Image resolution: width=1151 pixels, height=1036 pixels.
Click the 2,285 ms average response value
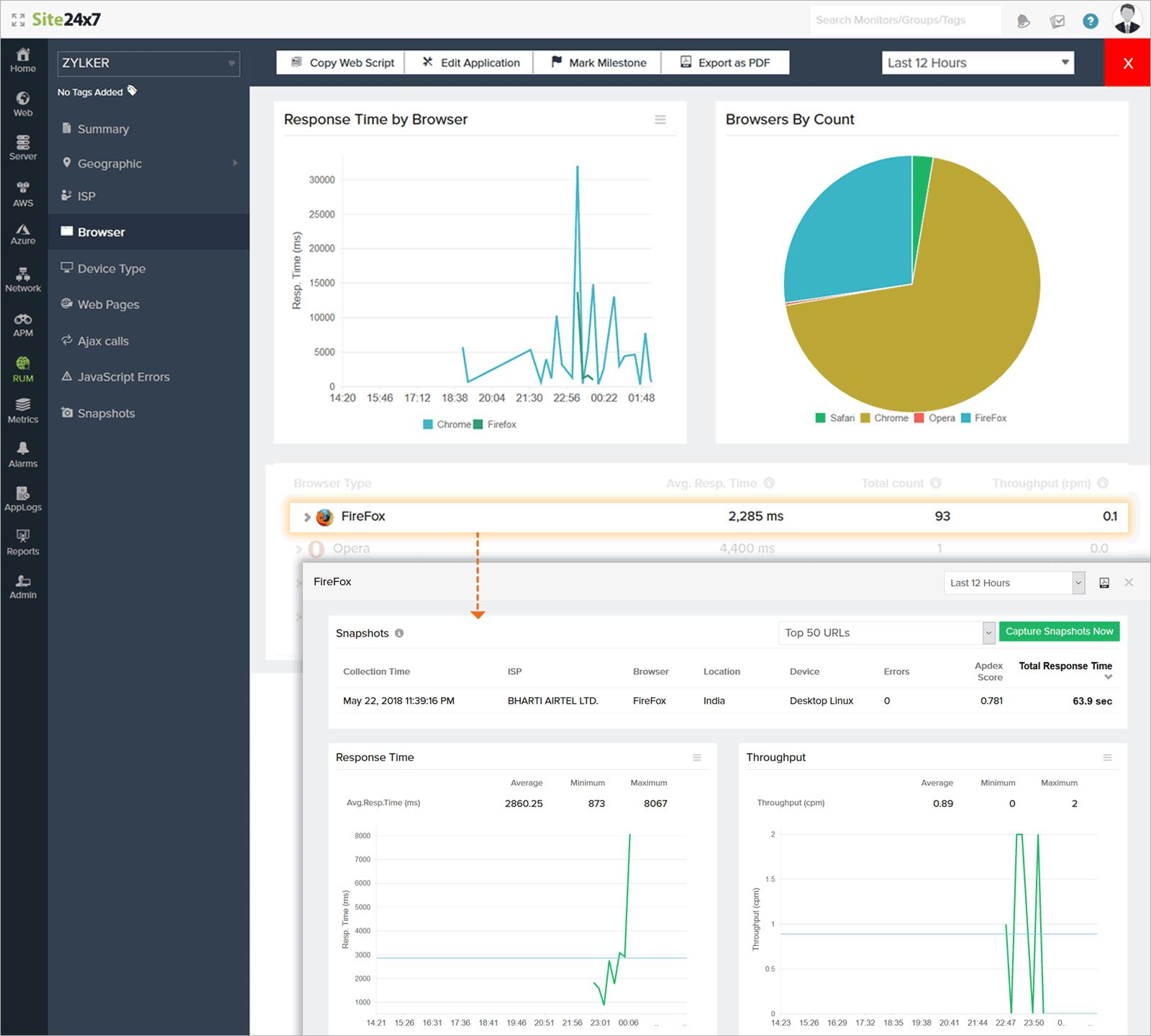tap(755, 517)
